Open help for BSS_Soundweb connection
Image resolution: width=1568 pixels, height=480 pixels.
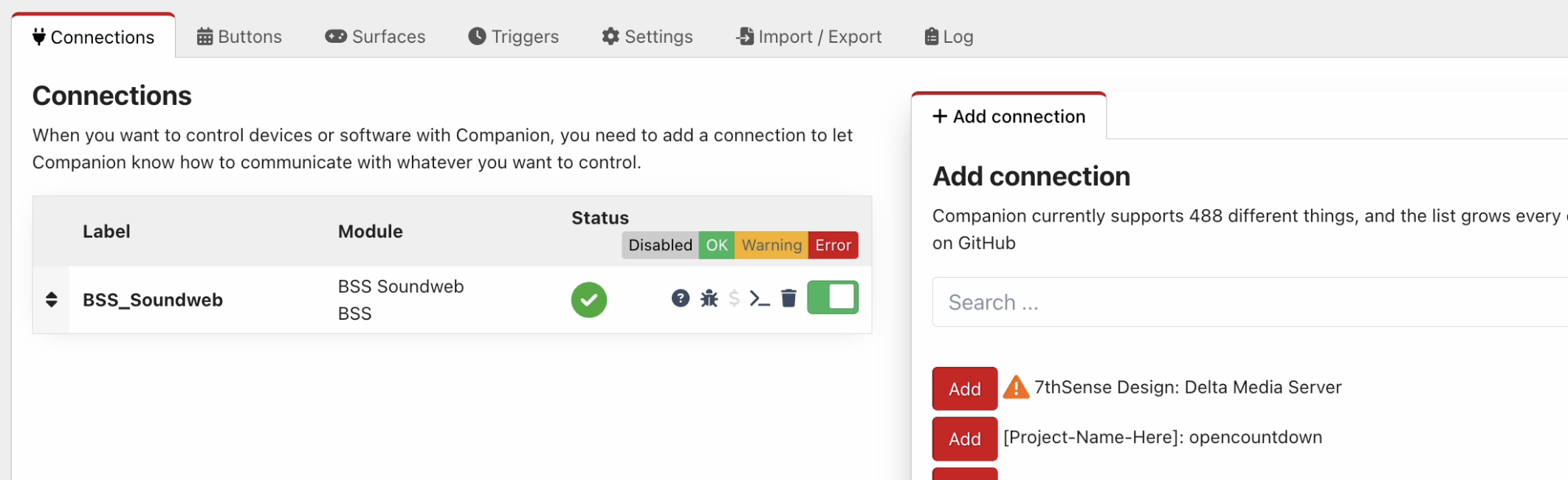(680, 298)
